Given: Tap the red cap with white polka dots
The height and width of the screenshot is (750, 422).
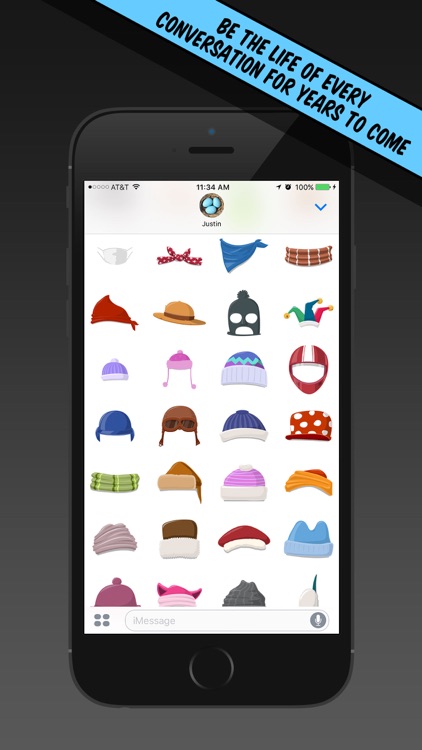Looking at the screenshot, I should [309, 426].
